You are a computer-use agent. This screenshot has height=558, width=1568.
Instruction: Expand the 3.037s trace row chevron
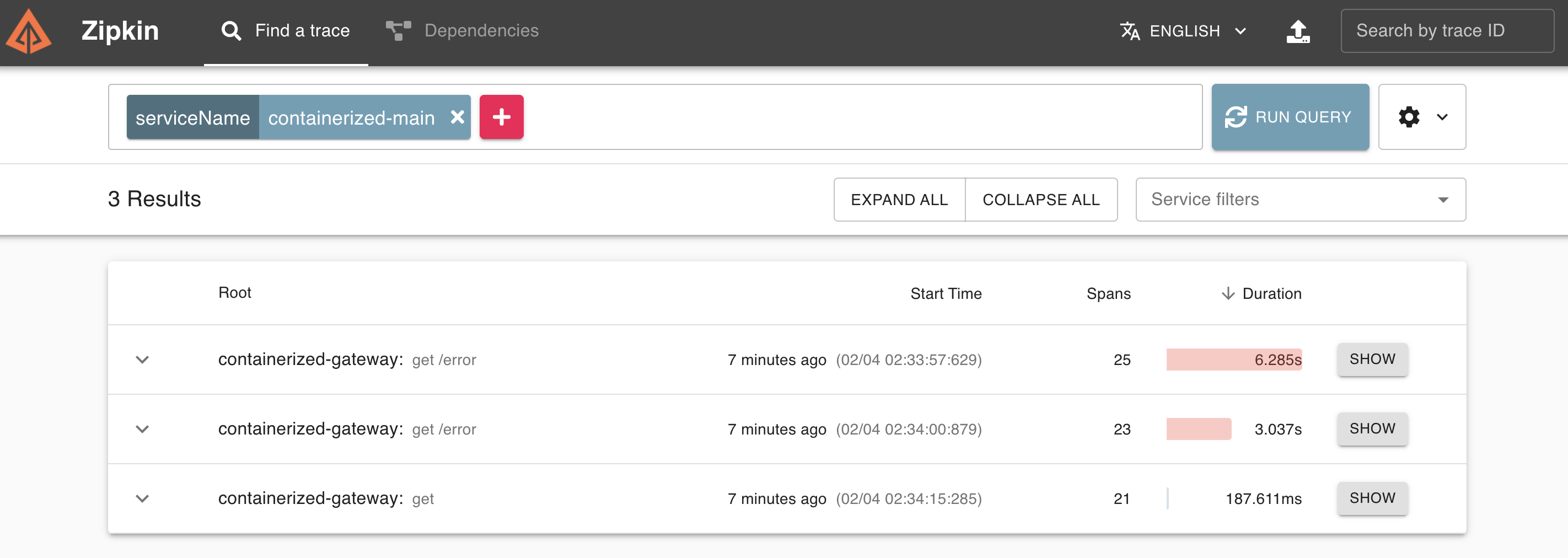click(x=142, y=429)
